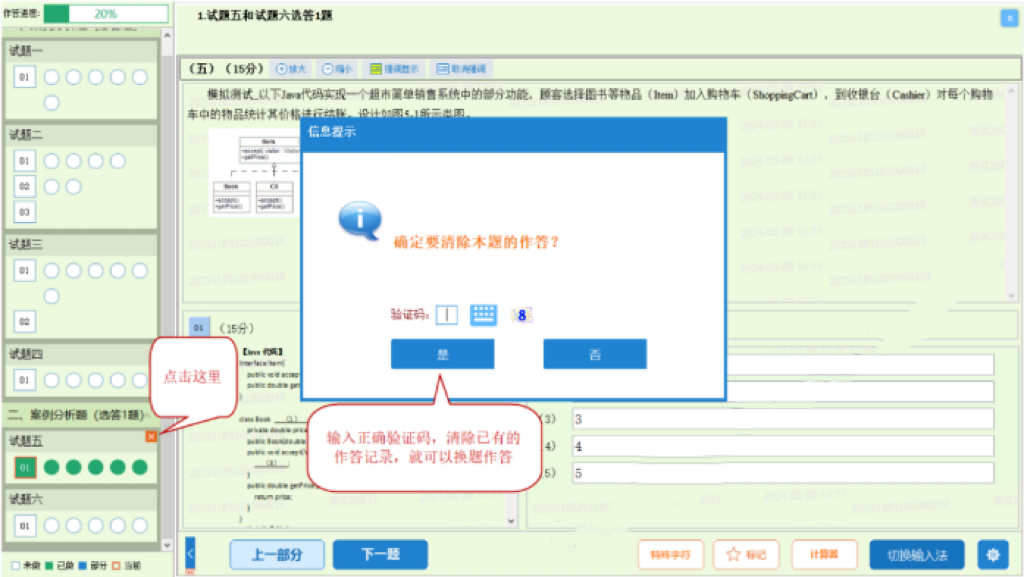This screenshot has width=1024, height=577.
Task: Cancel the dialog by clicking 否
Action: click(x=595, y=354)
